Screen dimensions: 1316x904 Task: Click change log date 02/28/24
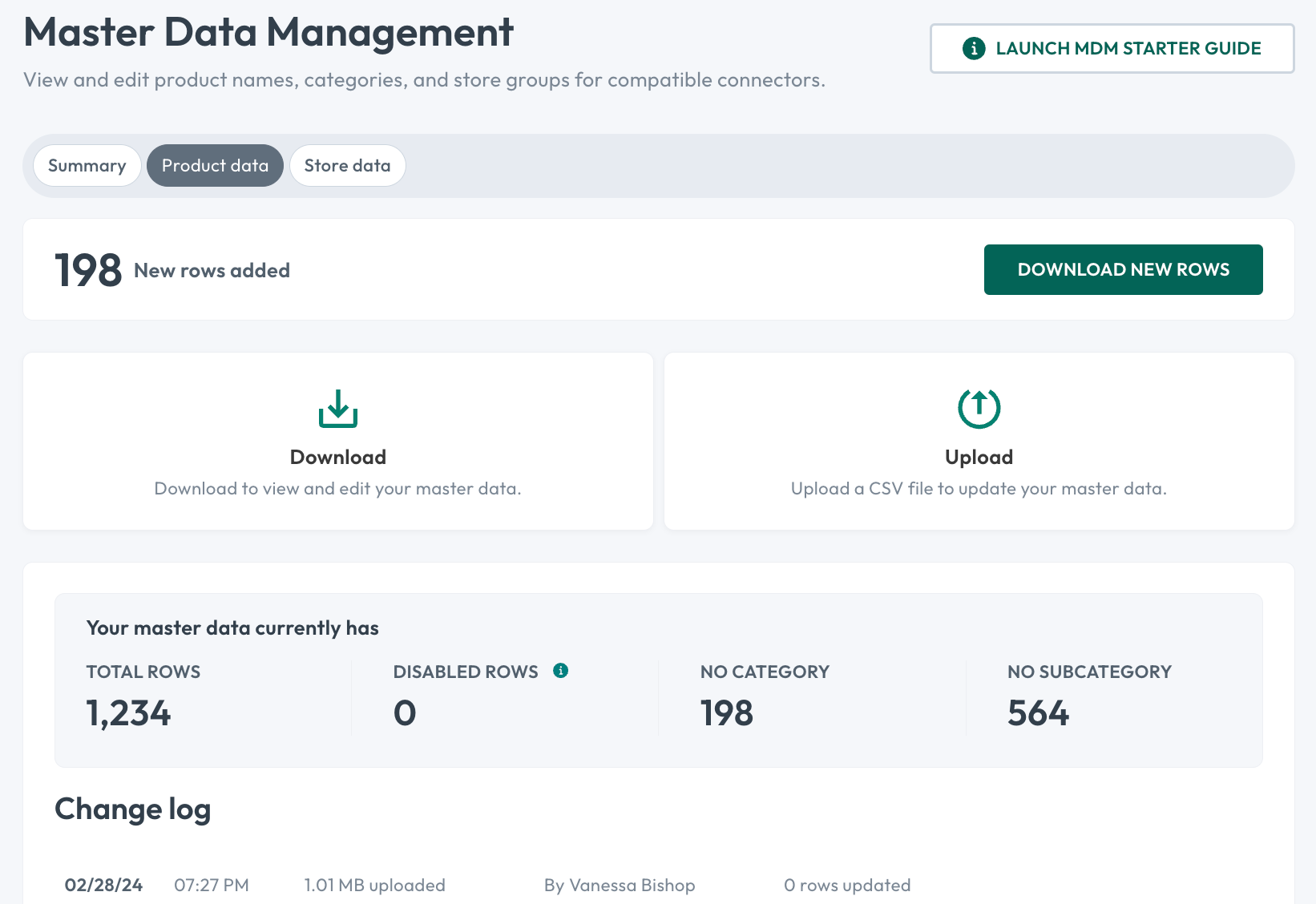click(x=103, y=886)
